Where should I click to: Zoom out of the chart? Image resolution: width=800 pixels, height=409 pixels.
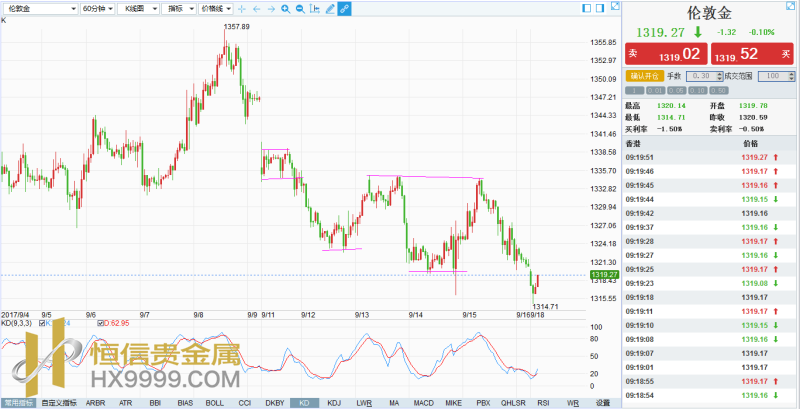click(x=300, y=8)
